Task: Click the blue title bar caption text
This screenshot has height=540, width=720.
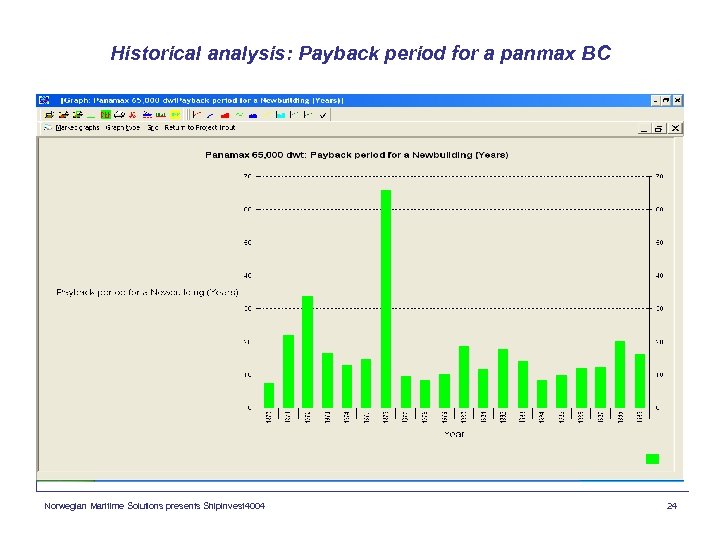Action: coord(202,100)
